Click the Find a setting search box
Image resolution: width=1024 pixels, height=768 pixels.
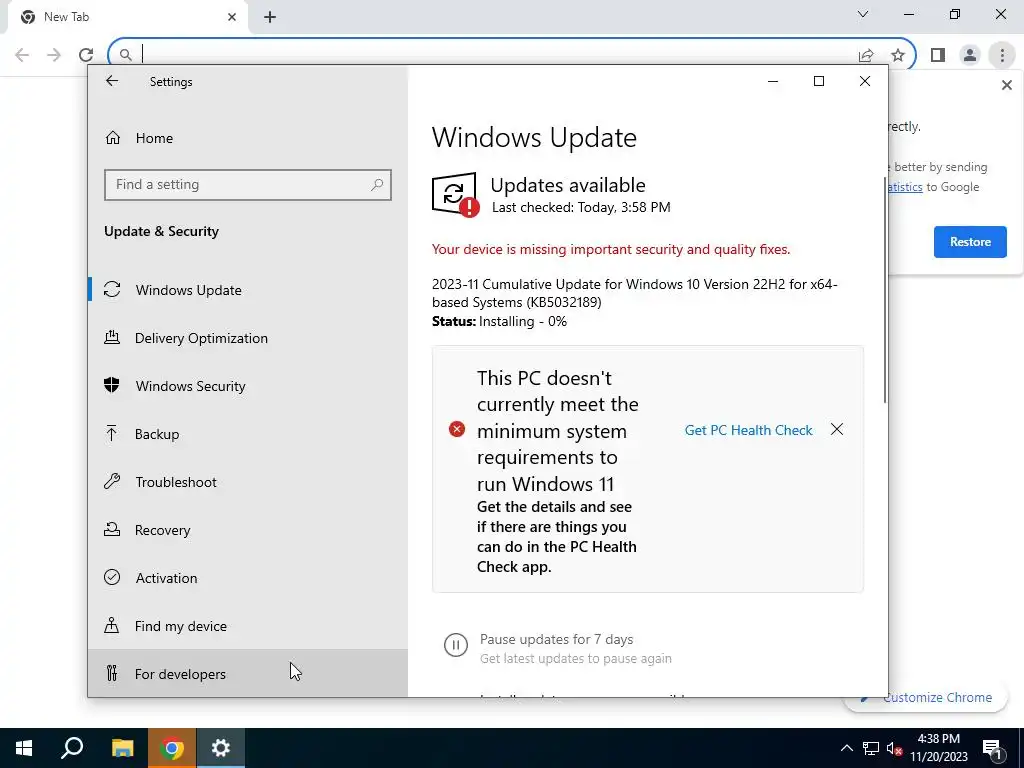pyautogui.click(x=248, y=185)
